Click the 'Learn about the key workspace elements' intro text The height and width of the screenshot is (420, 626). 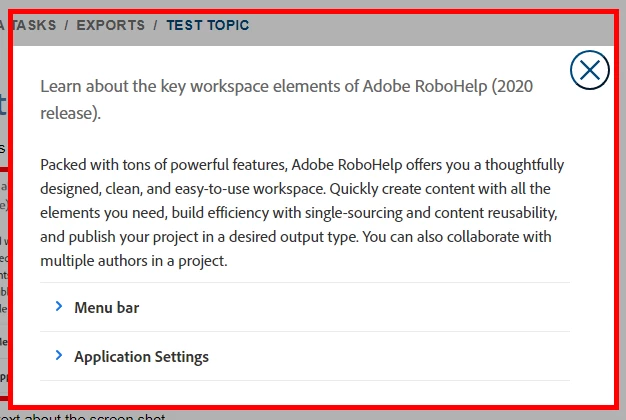point(286,99)
